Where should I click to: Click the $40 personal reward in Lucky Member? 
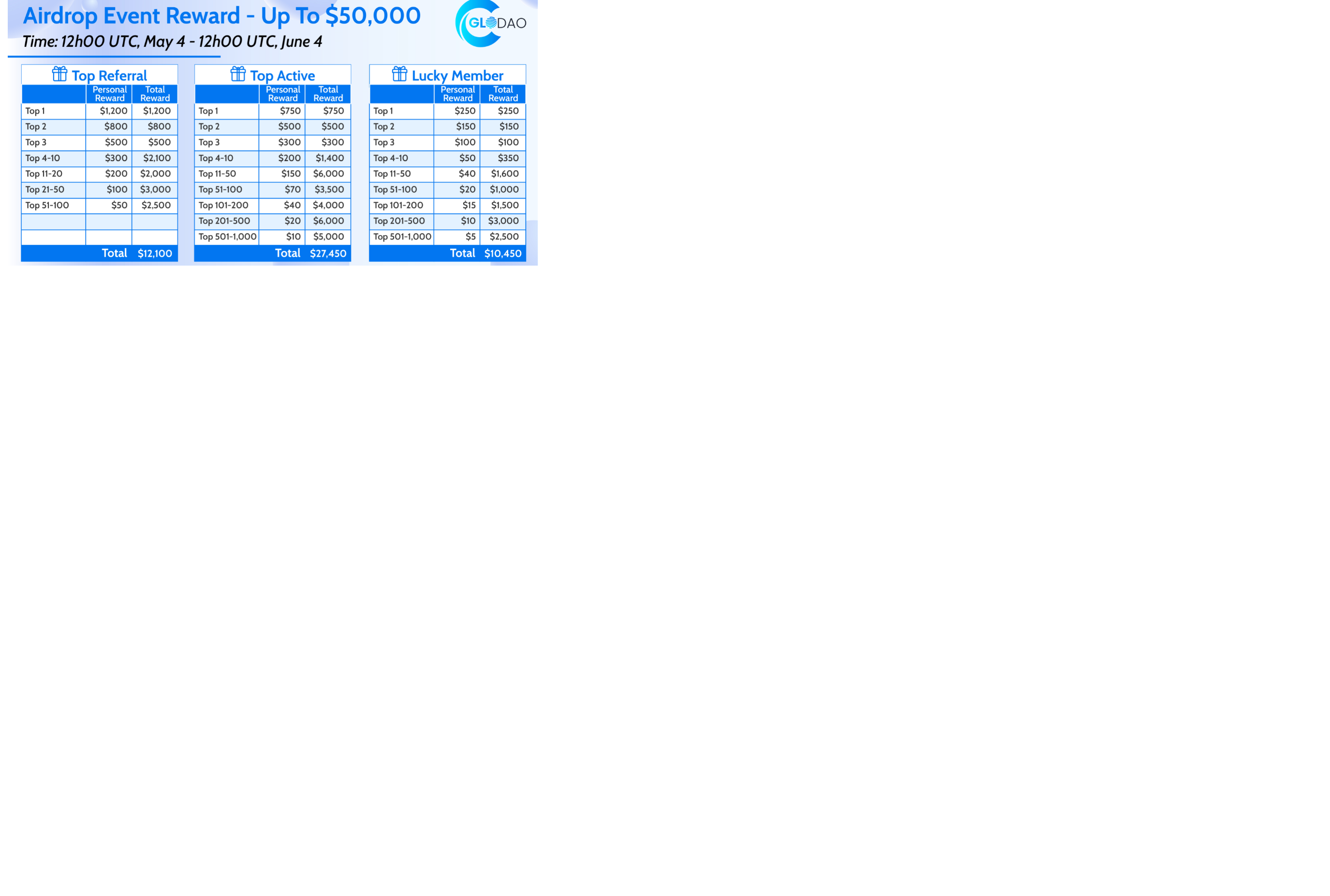[467, 174]
